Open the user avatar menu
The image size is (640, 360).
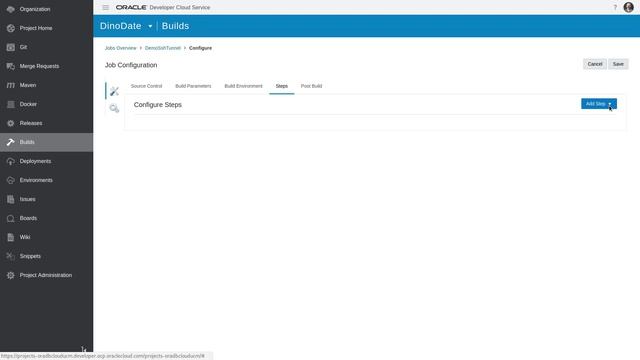629,7
